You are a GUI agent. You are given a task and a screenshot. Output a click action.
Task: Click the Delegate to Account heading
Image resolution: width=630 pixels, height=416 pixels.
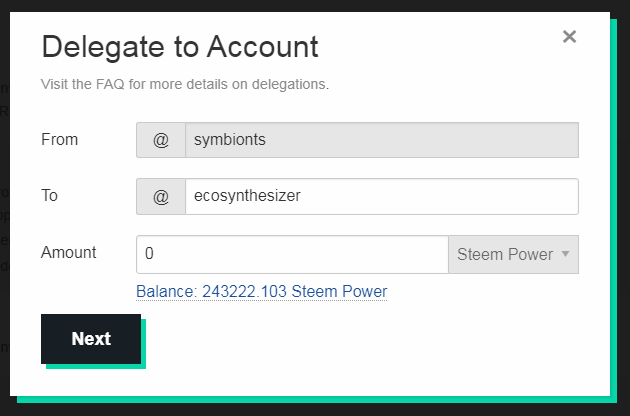click(x=180, y=46)
